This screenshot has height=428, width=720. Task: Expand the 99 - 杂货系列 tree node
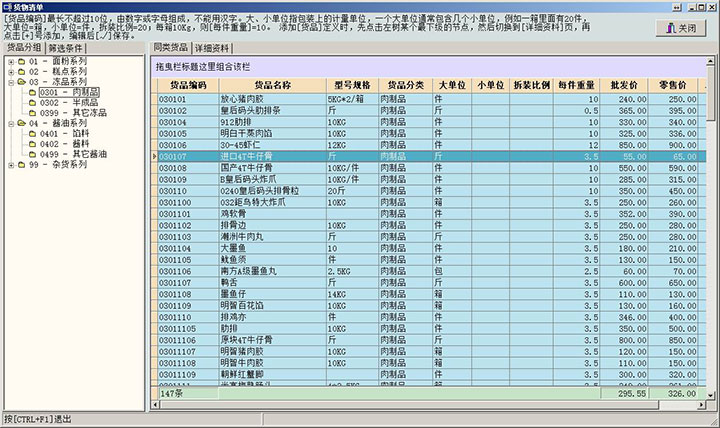[9, 163]
